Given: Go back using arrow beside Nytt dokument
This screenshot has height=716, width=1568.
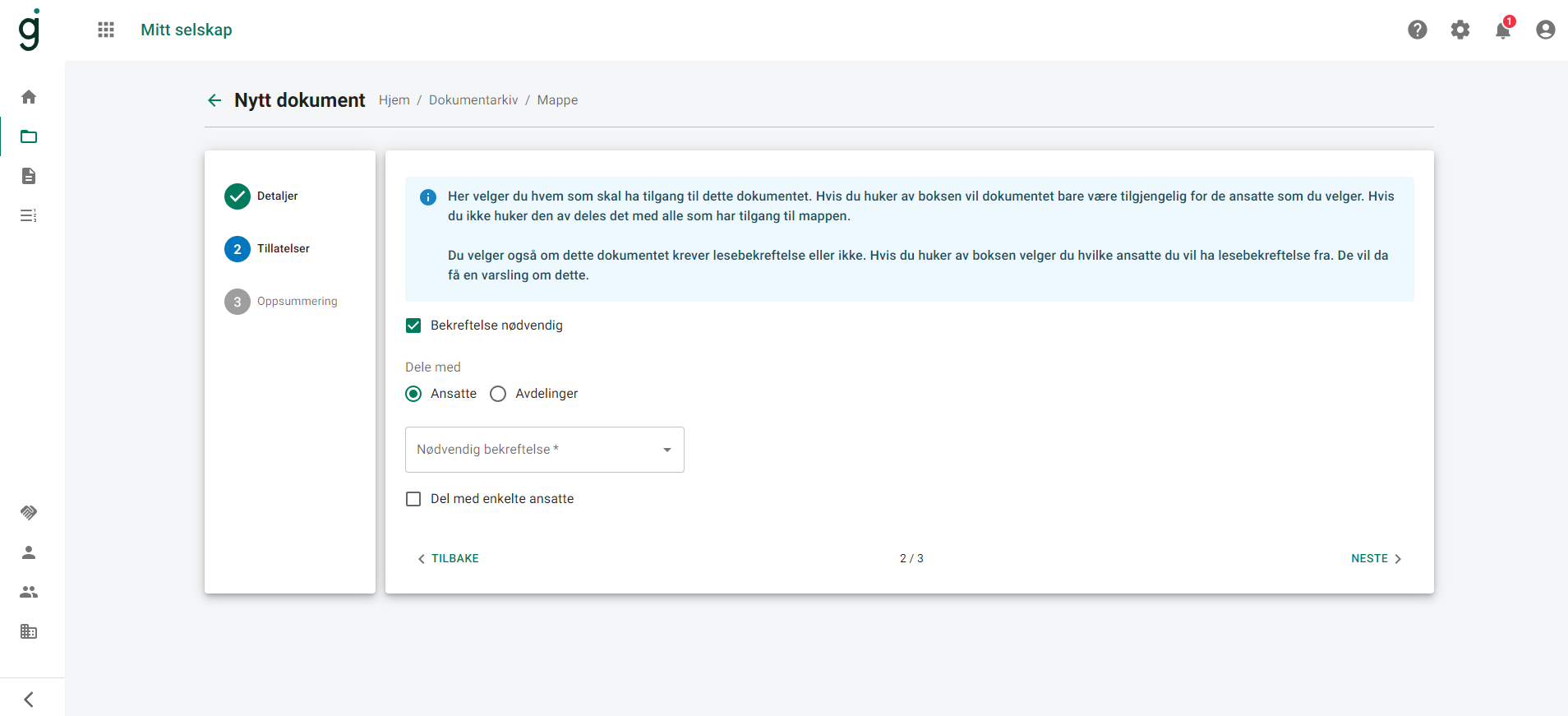Looking at the screenshot, I should [x=214, y=100].
